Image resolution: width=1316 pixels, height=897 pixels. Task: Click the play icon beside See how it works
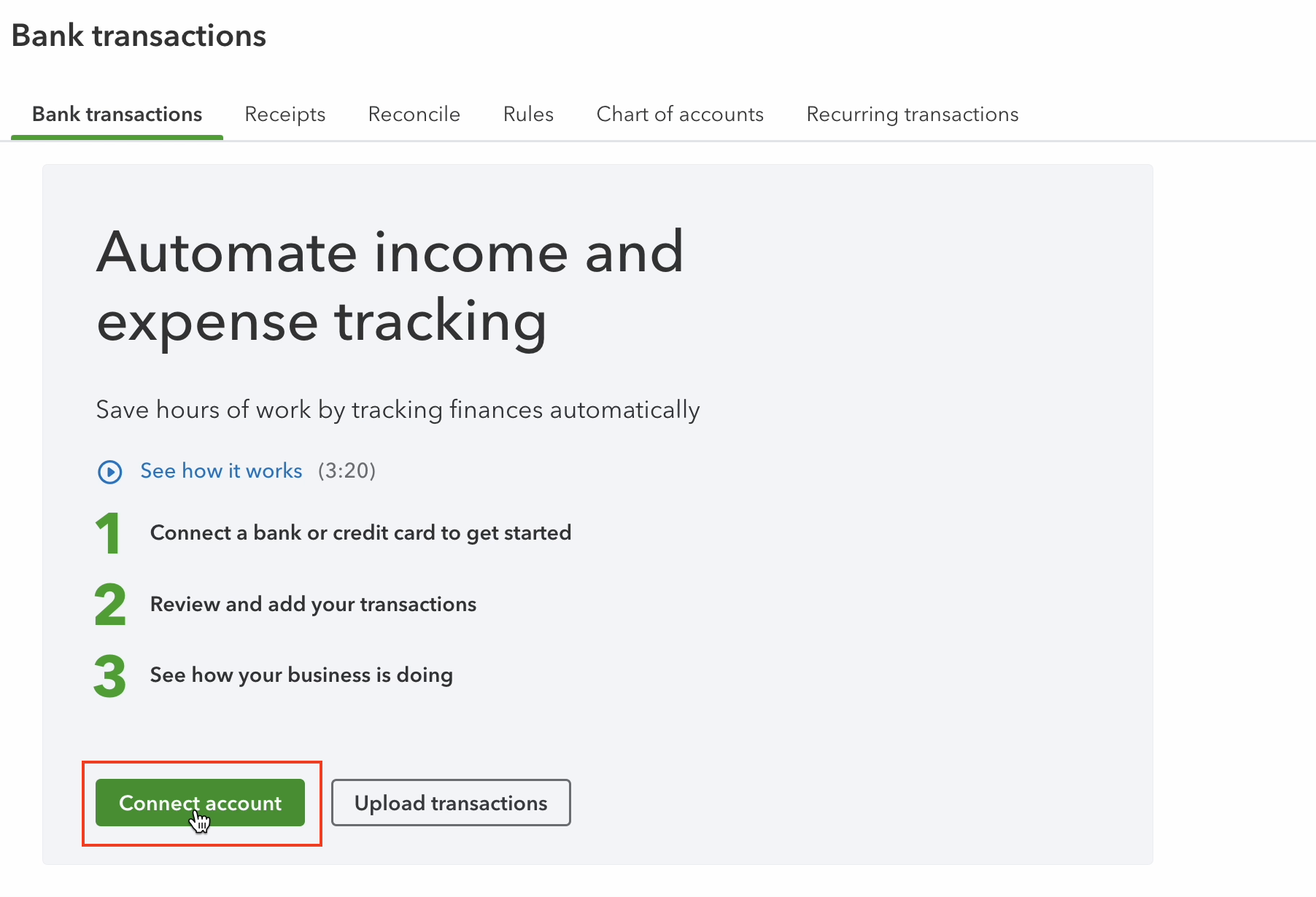point(109,472)
